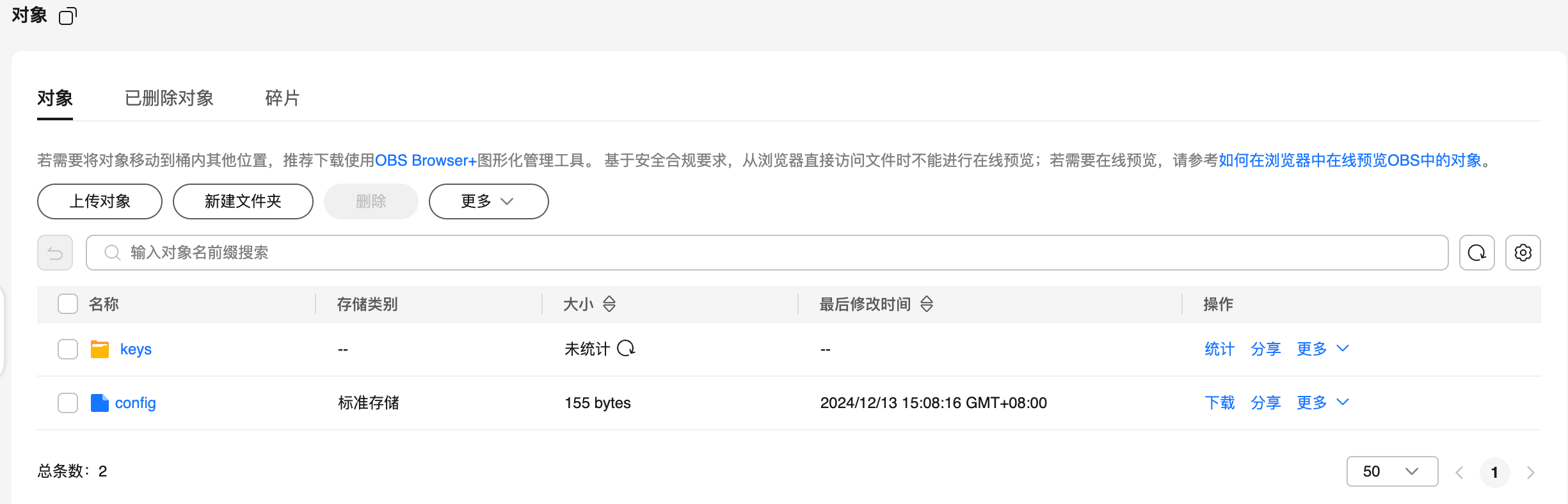
Task: Click the refresh icon beside 未统计
Action: (626, 349)
